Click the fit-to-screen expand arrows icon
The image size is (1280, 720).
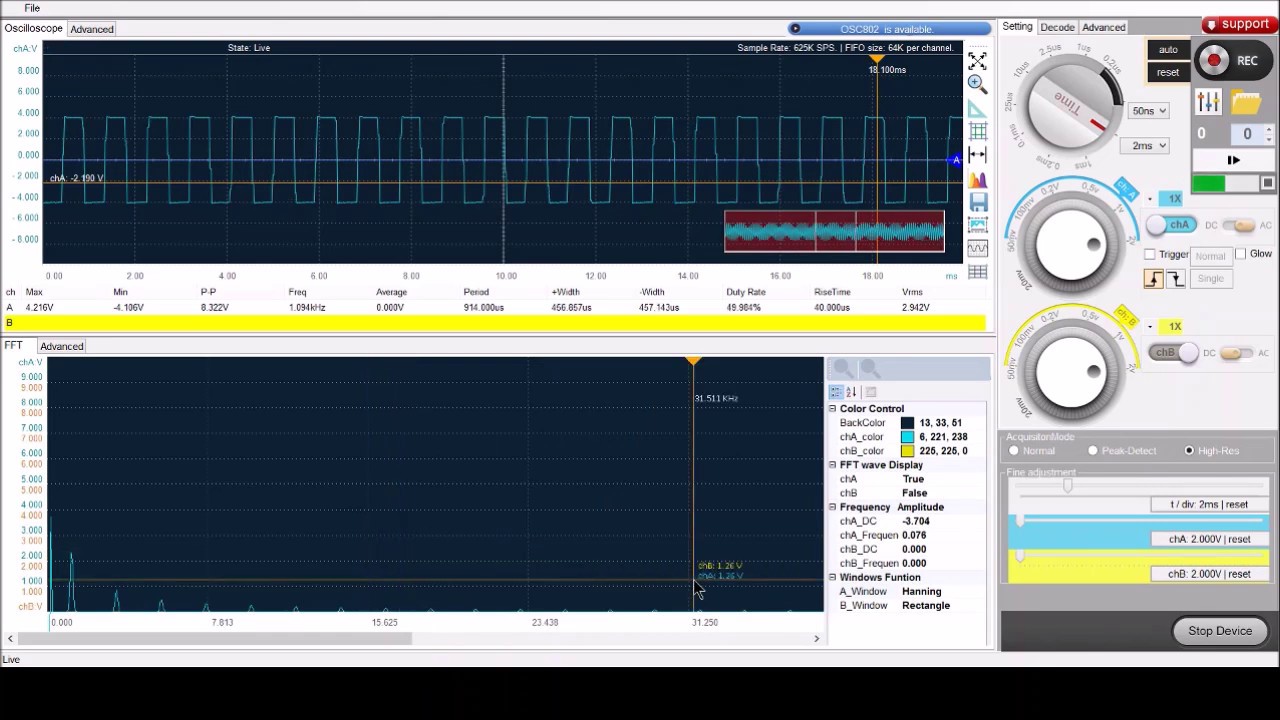[x=977, y=62]
